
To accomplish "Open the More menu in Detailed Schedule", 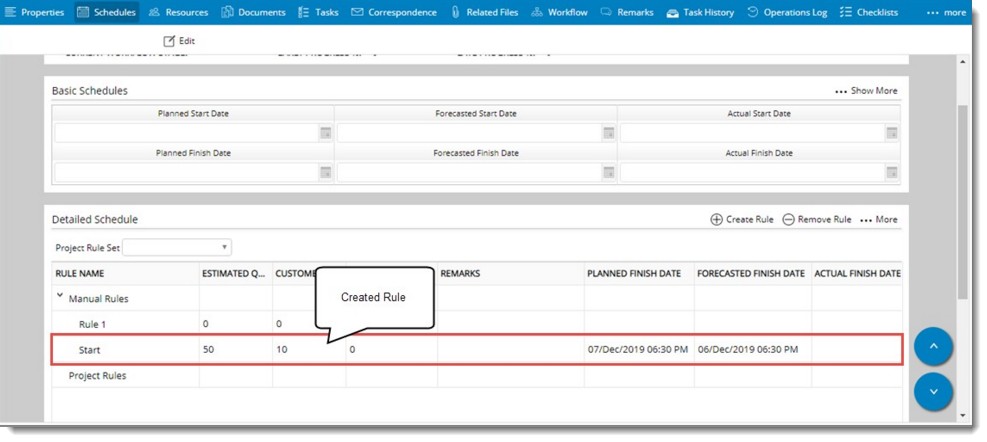I will [879, 219].
